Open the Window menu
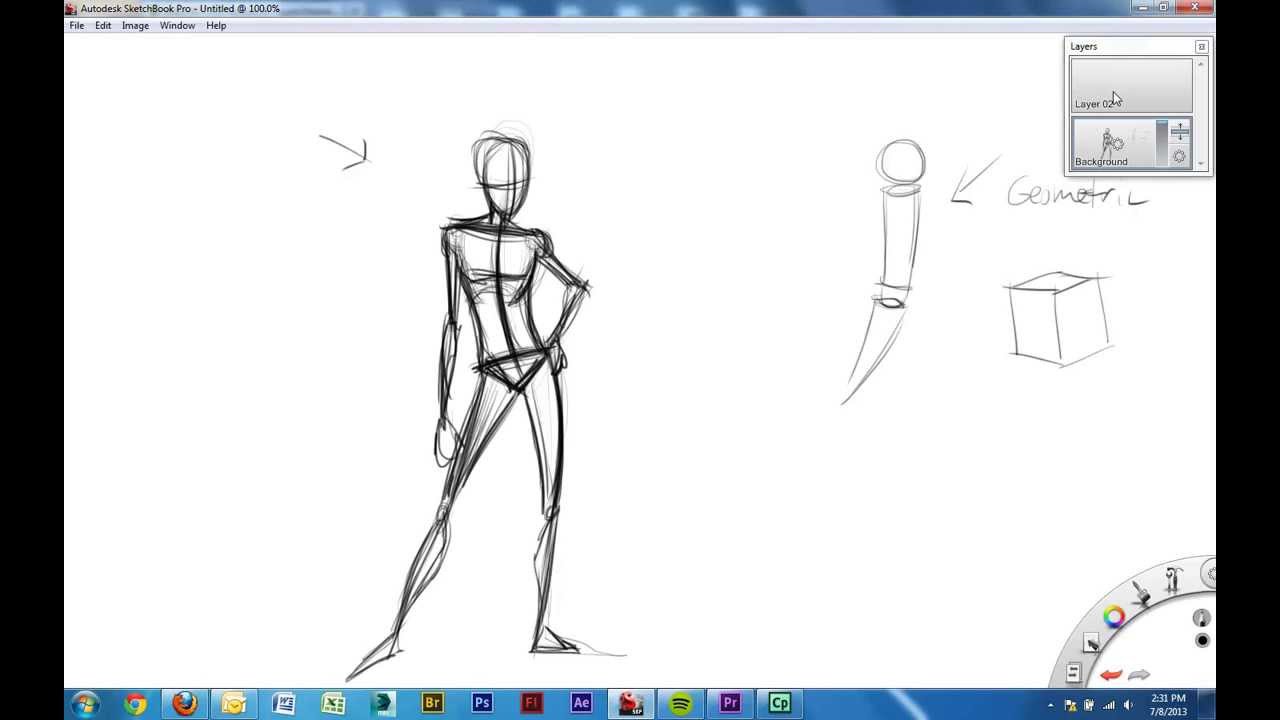The image size is (1280, 720). pyautogui.click(x=177, y=26)
